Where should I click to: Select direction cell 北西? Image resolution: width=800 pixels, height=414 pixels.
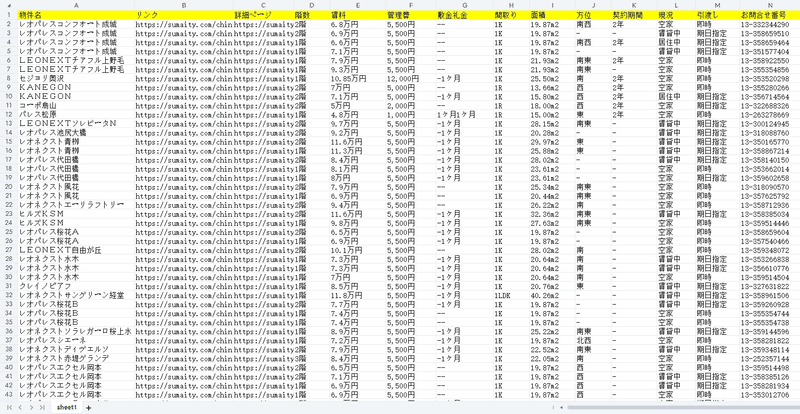593,340
